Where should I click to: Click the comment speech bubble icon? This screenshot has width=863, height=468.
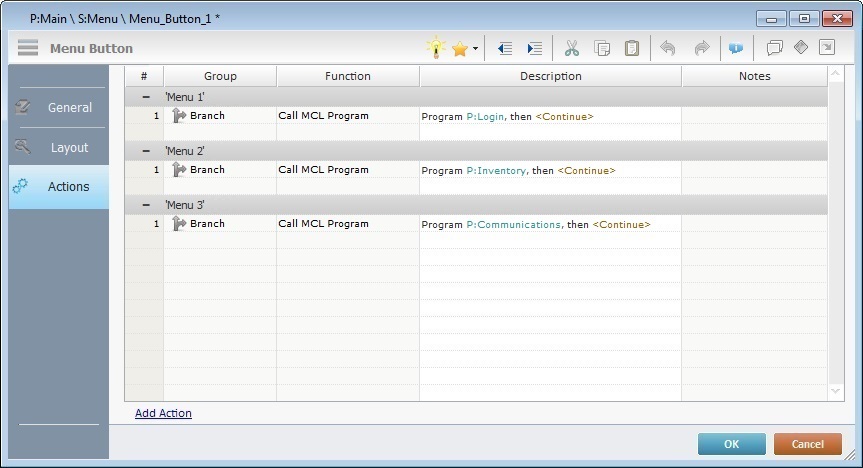(x=774, y=48)
